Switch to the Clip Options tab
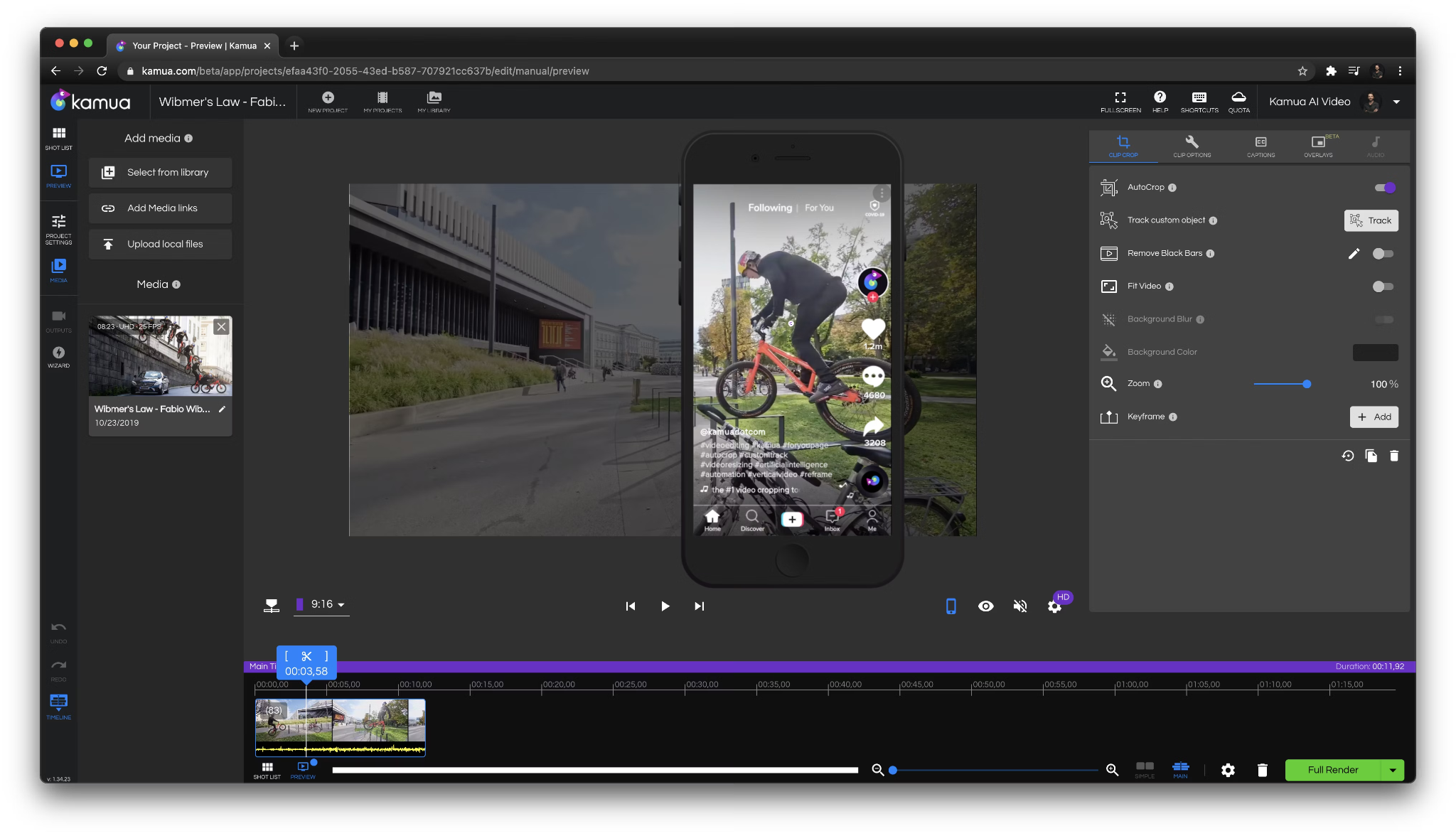This screenshot has height=836, width=1456. 1192,146
